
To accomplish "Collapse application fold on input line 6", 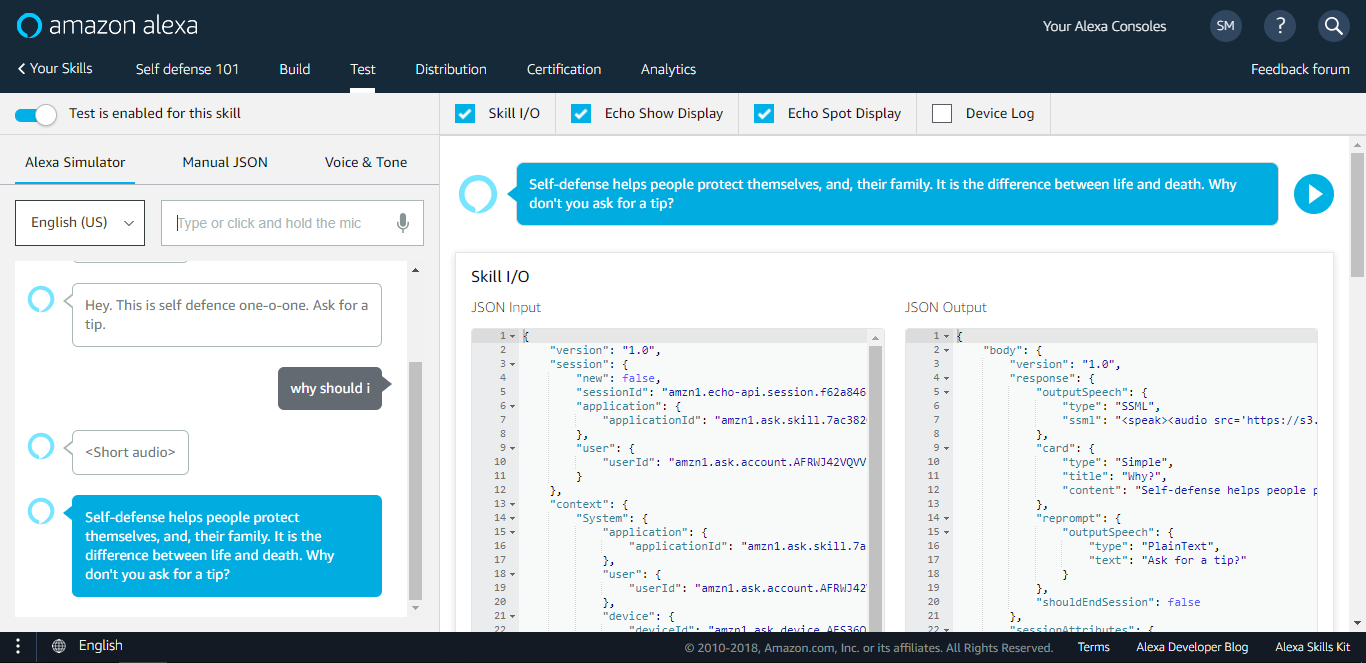I will (511, 406).
